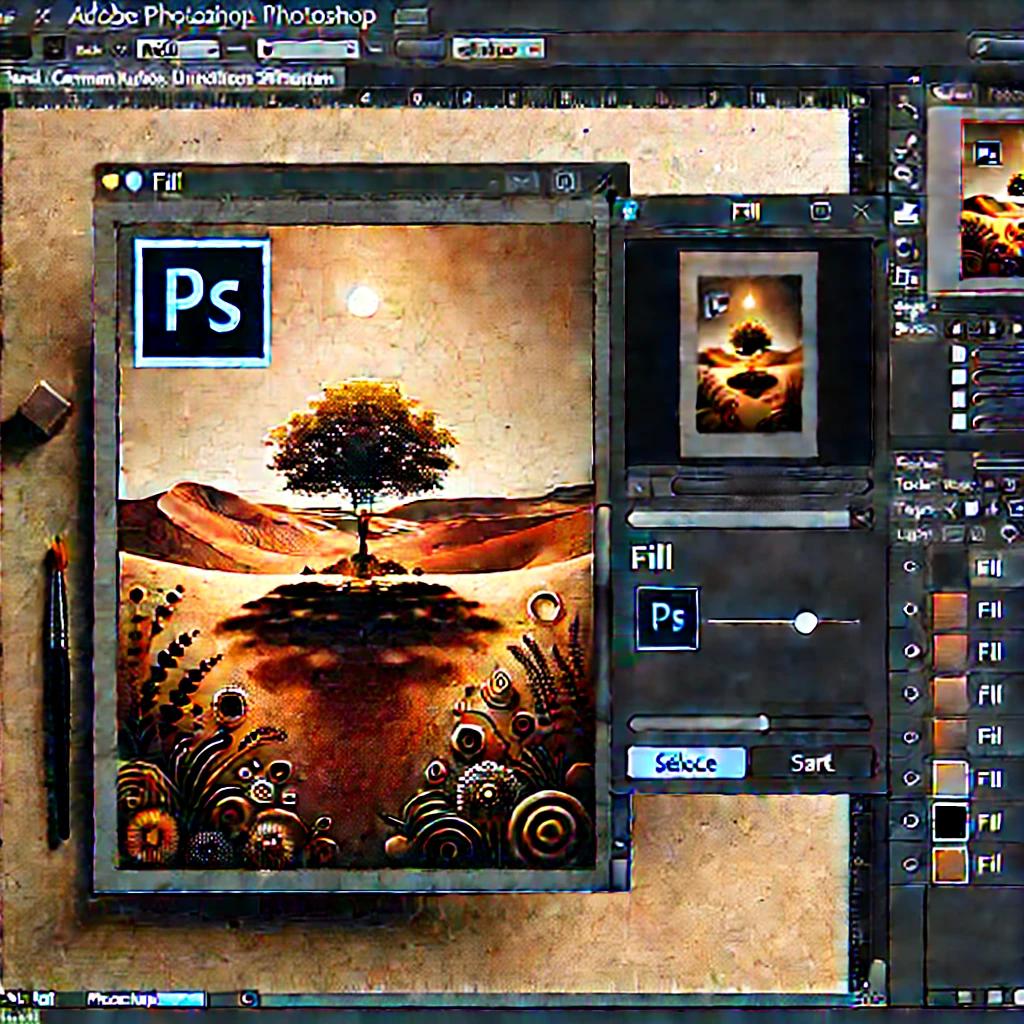Click the square icon right of the envelope icon

click(x=564, y=182)
